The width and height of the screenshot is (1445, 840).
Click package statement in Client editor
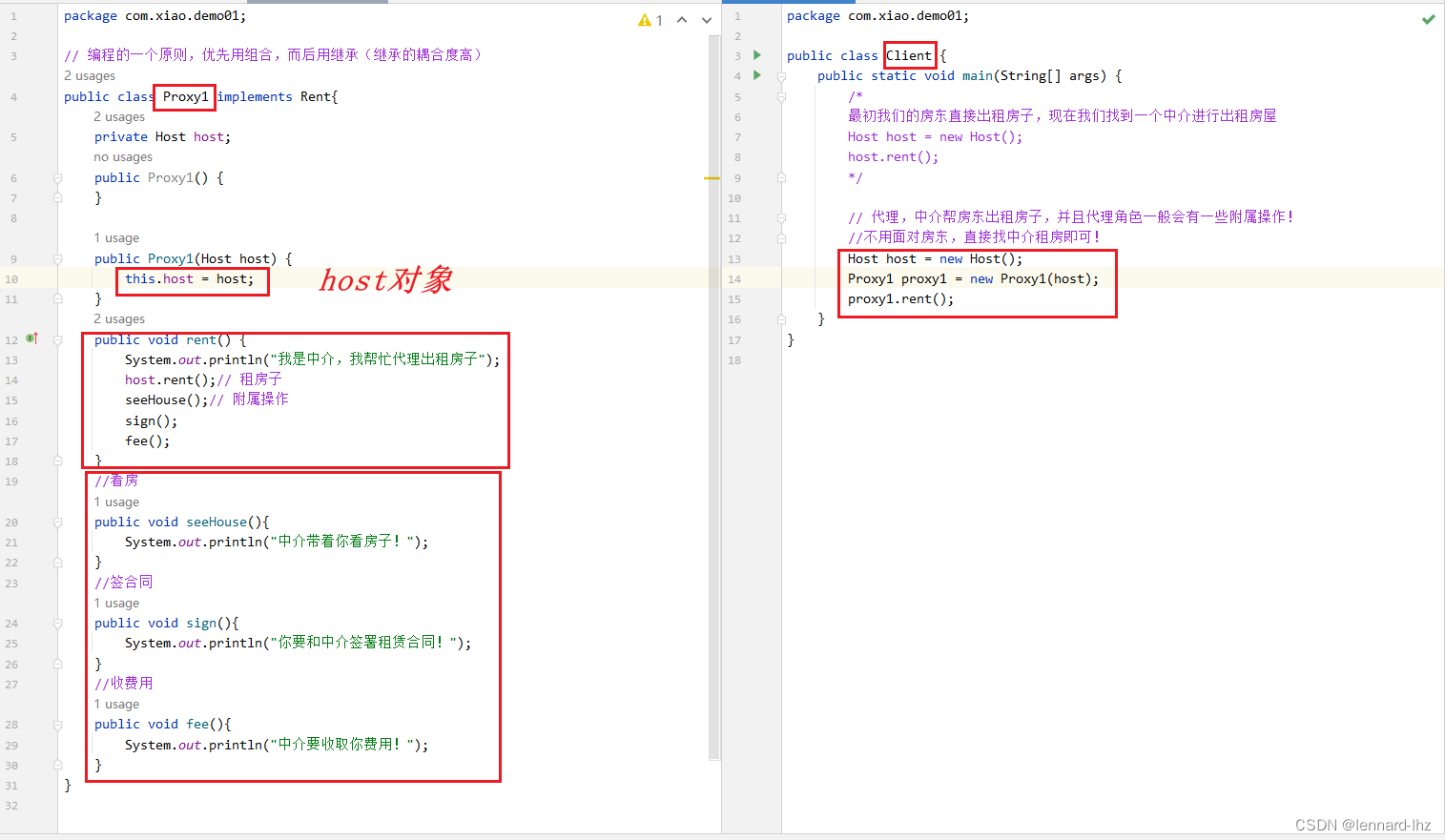click(877, 16)
